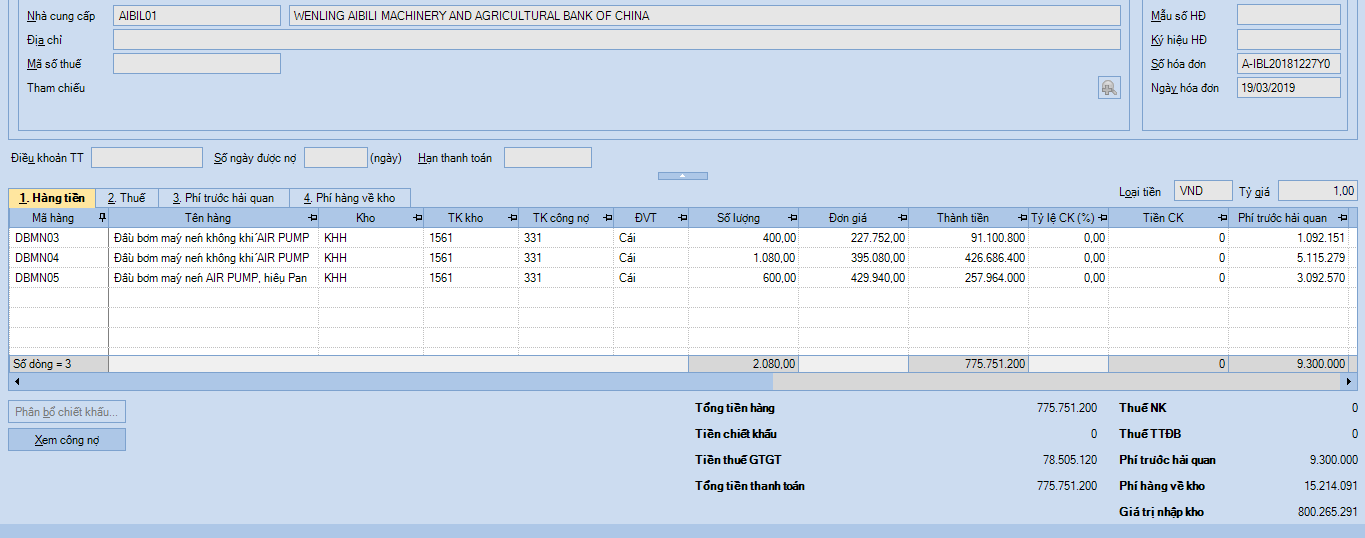Switch to the 1. Hàng tiền tab
The height and width of the screenshot is (538, 1365).
tap(52, 198)
